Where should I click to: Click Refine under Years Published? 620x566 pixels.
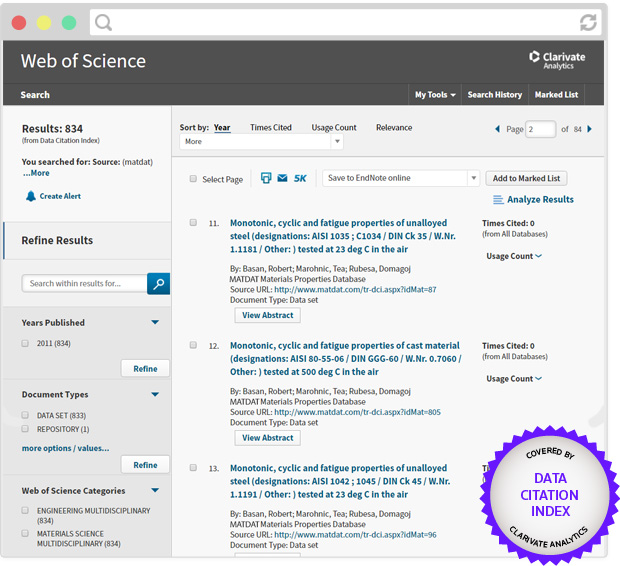point(145,369)
